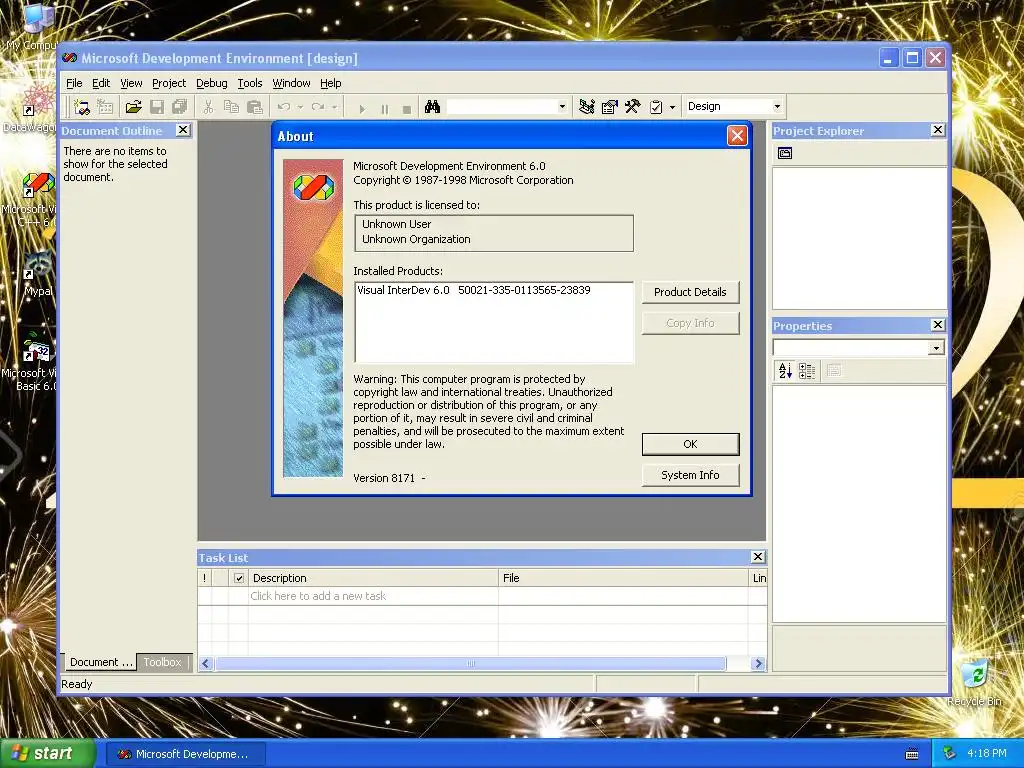Click the Task List scroll right arrow
The image size is (1024, 768).
coord(758,664)
